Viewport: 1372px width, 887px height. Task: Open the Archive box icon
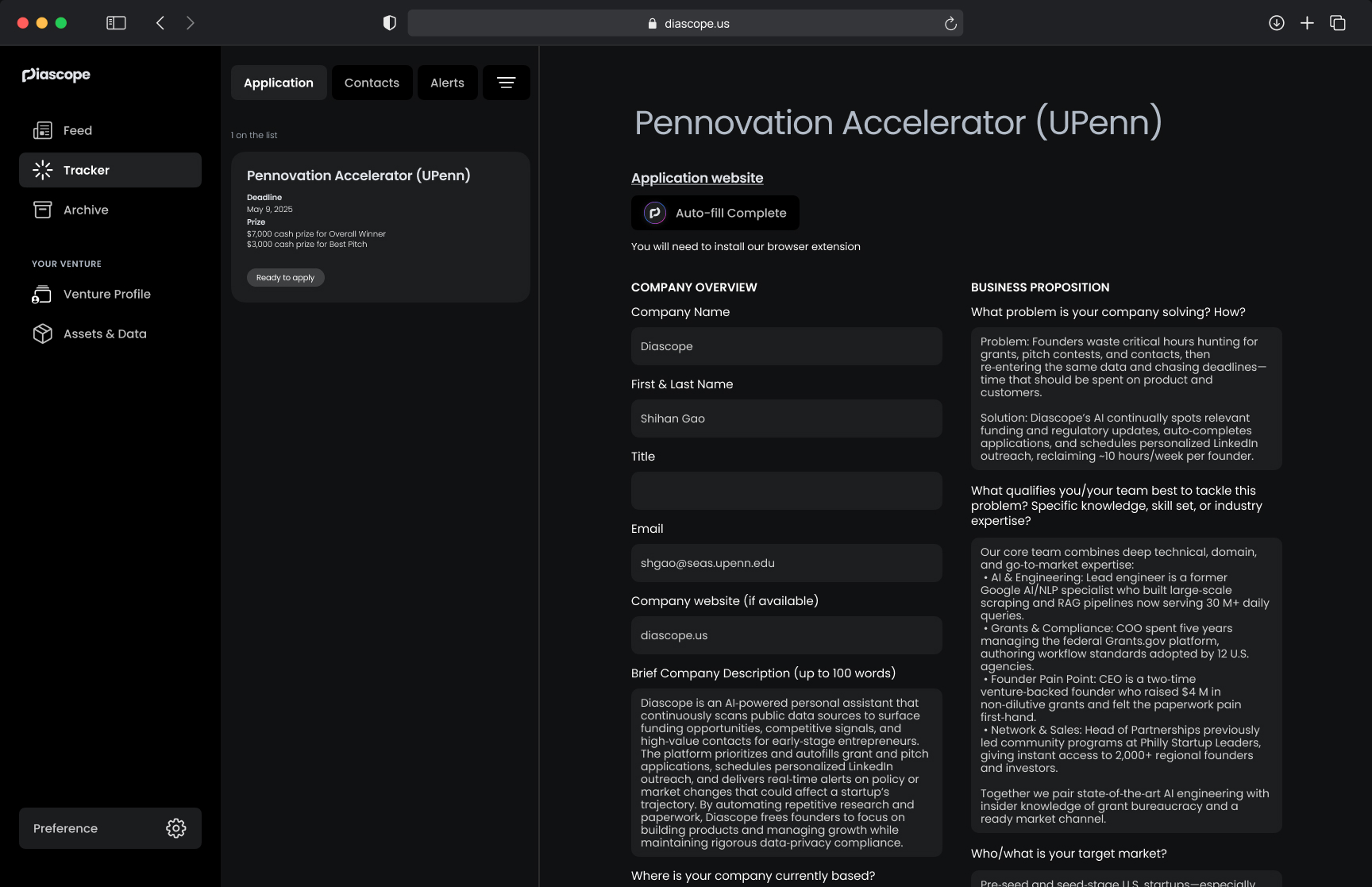click(43, 210)
